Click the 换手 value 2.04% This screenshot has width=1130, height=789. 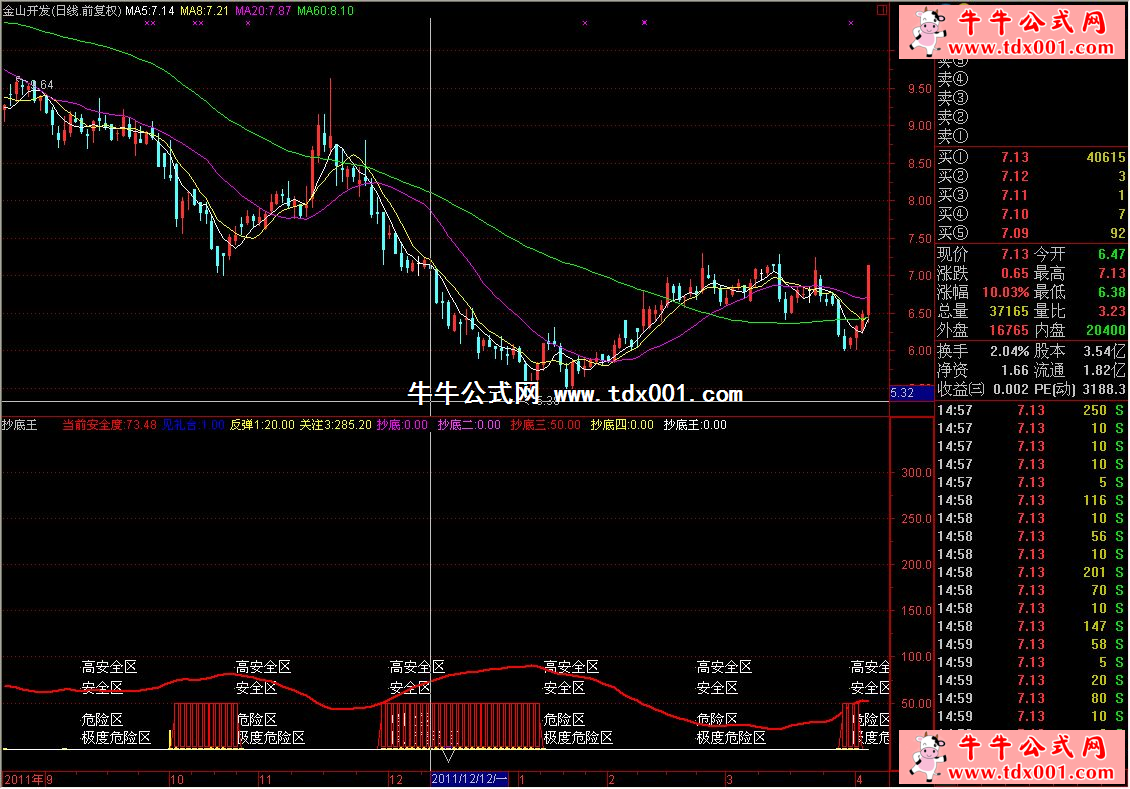click(1010, 352)
